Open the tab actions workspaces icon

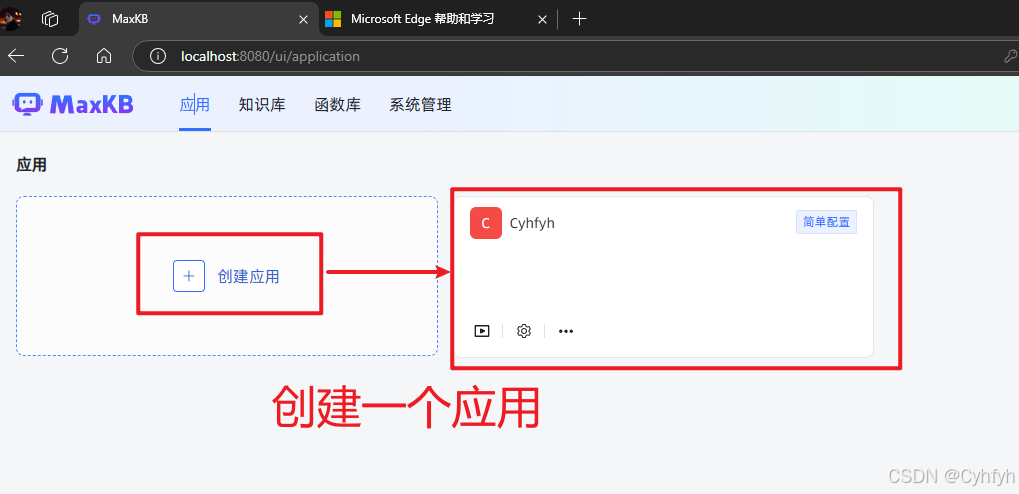click(x=50, y=19)
